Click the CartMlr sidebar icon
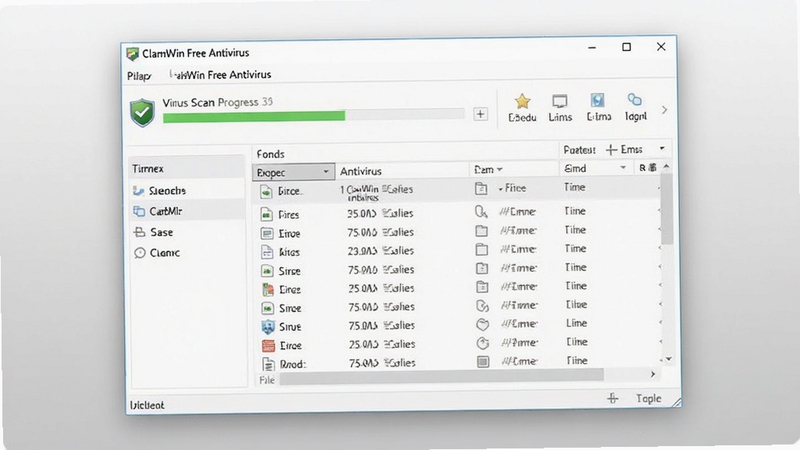800x450 pixels. tap(139, 211)
